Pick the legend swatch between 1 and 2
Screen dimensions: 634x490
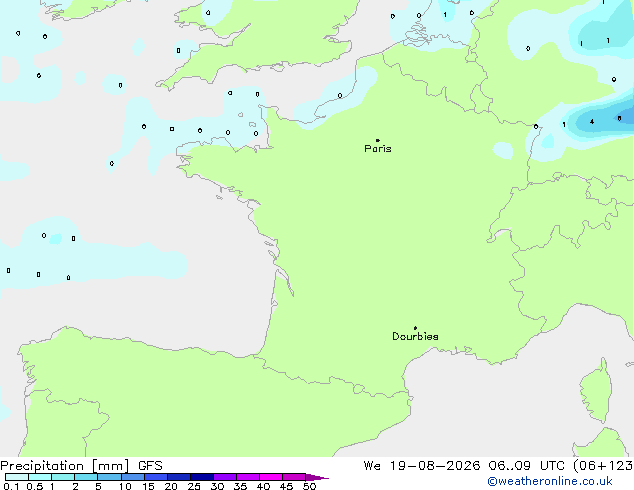point(63,477)
